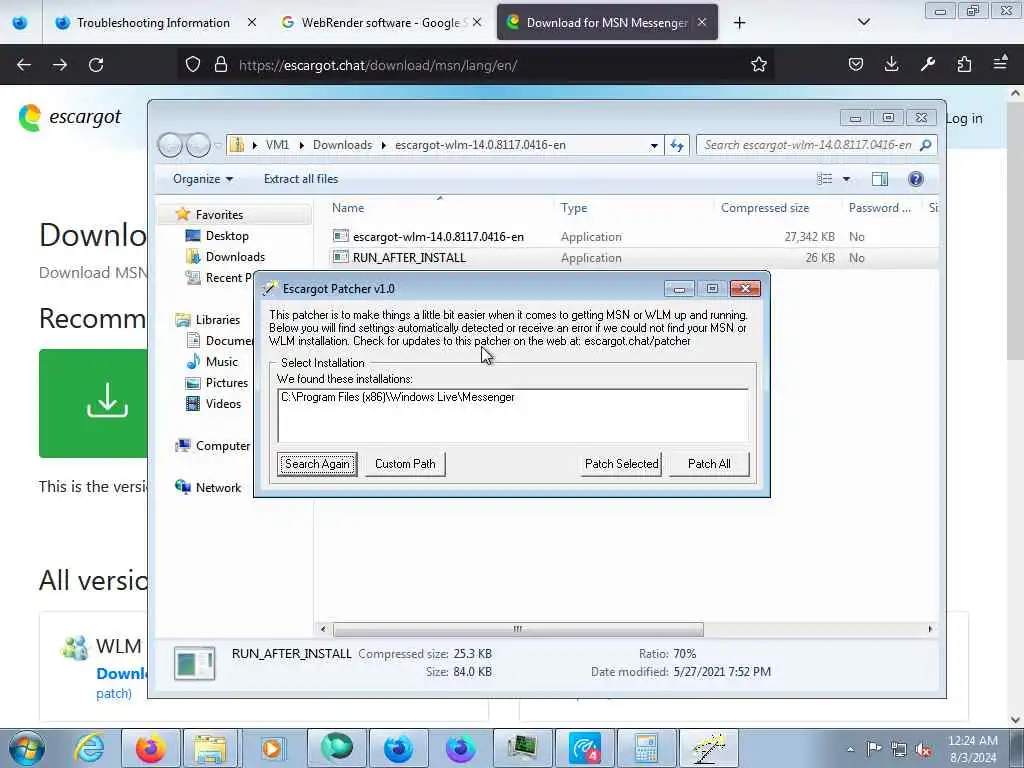Show hidden system tray icons

[851, 749]
